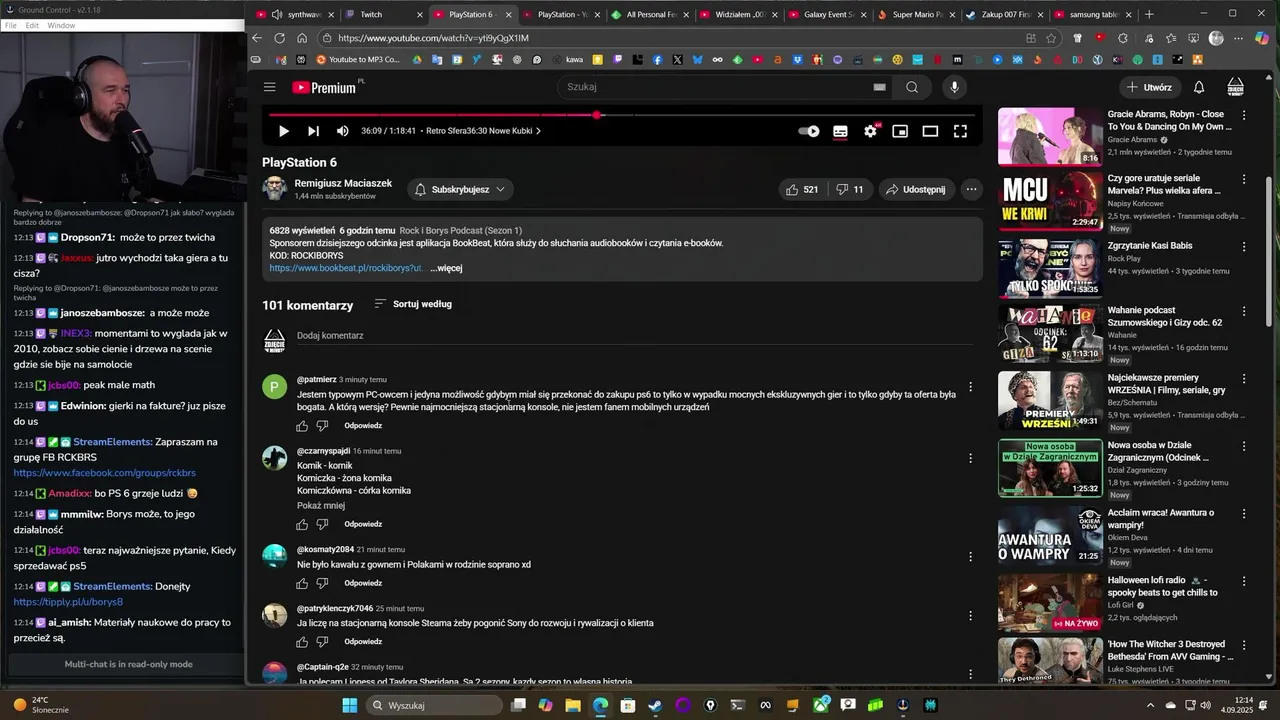Image resolution: width=1280 pixels, height=720 pixels.
Task: Open options menu for @patmierz comment
Action: [x=970, y=387]
